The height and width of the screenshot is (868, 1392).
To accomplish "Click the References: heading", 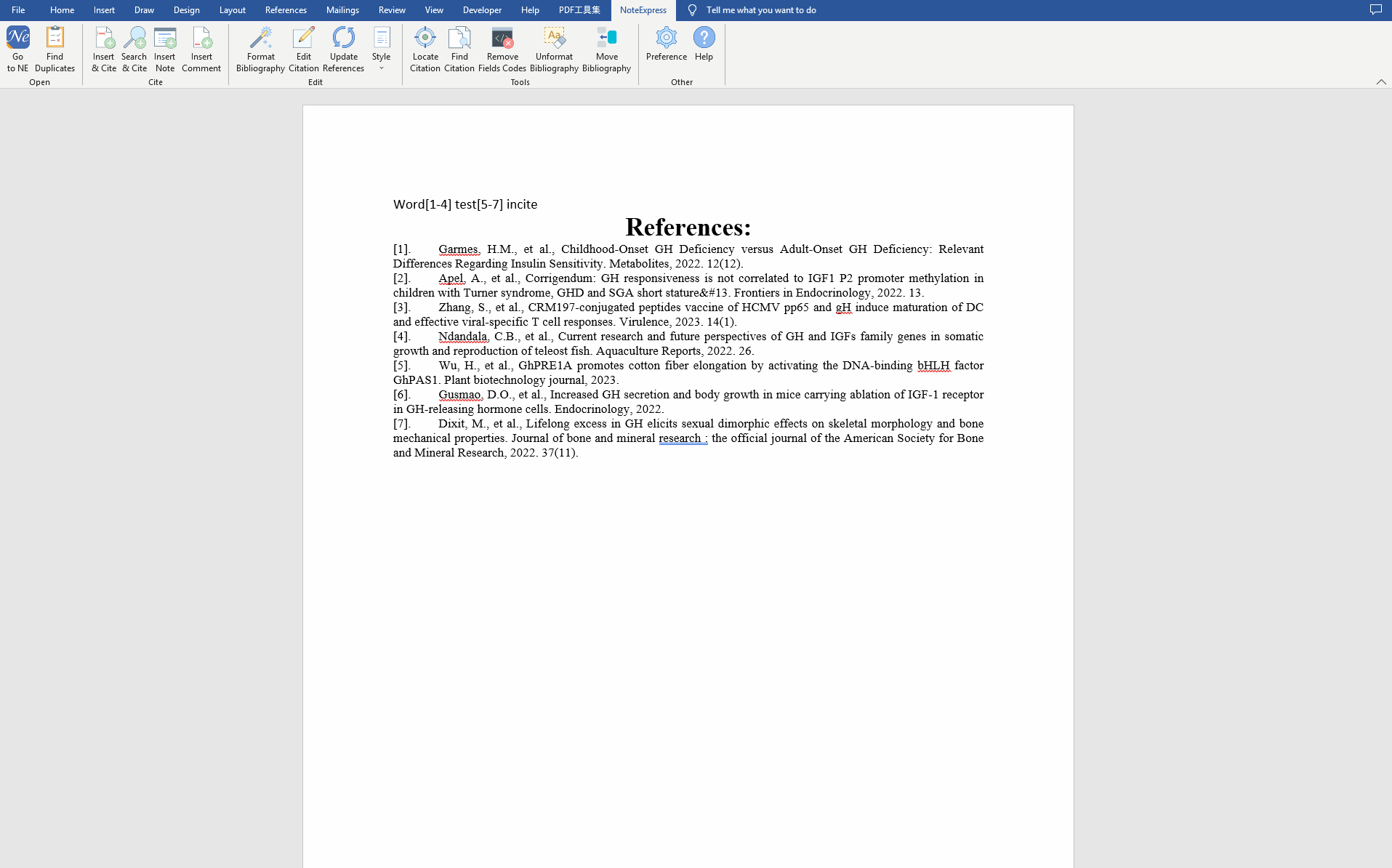I will pos(688,227).
